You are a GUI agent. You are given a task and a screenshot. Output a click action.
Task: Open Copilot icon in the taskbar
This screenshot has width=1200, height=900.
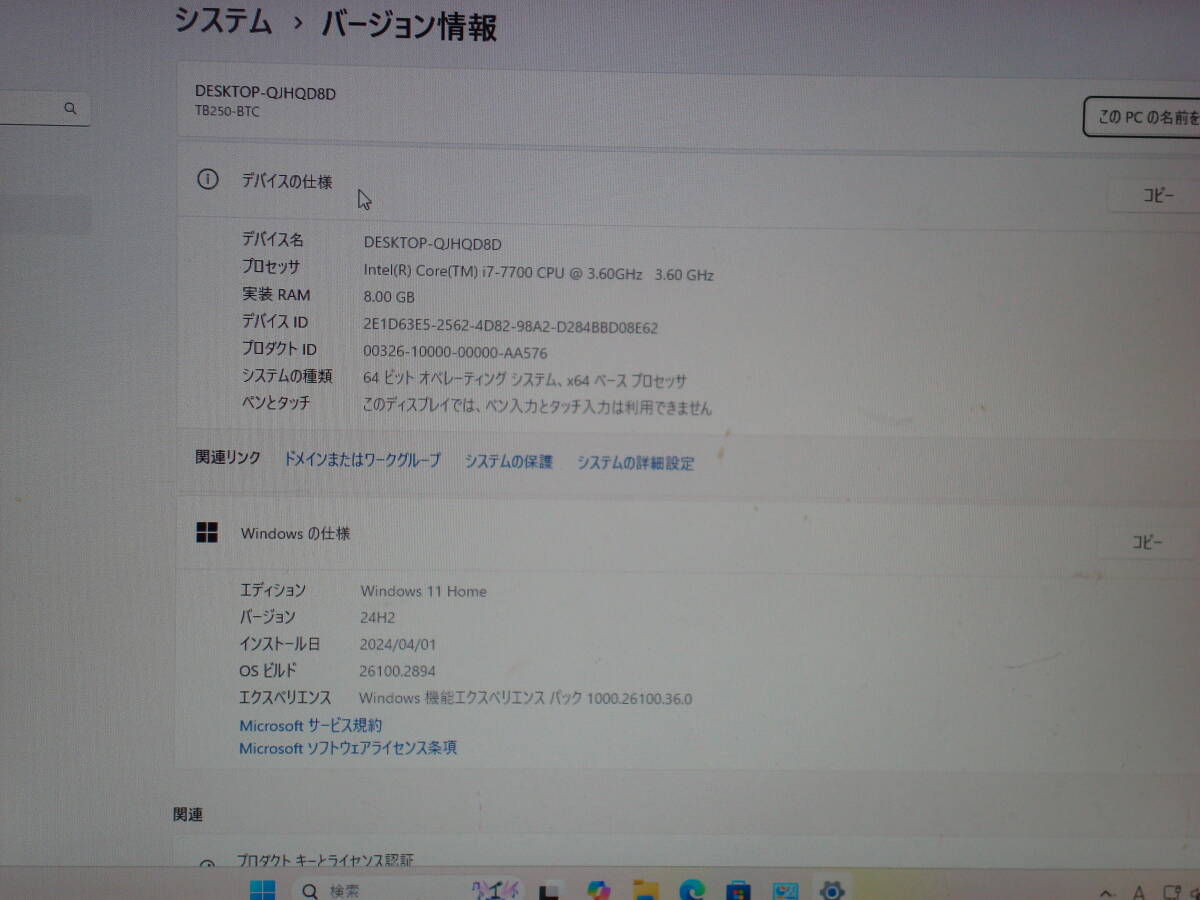tap(599, 890)
